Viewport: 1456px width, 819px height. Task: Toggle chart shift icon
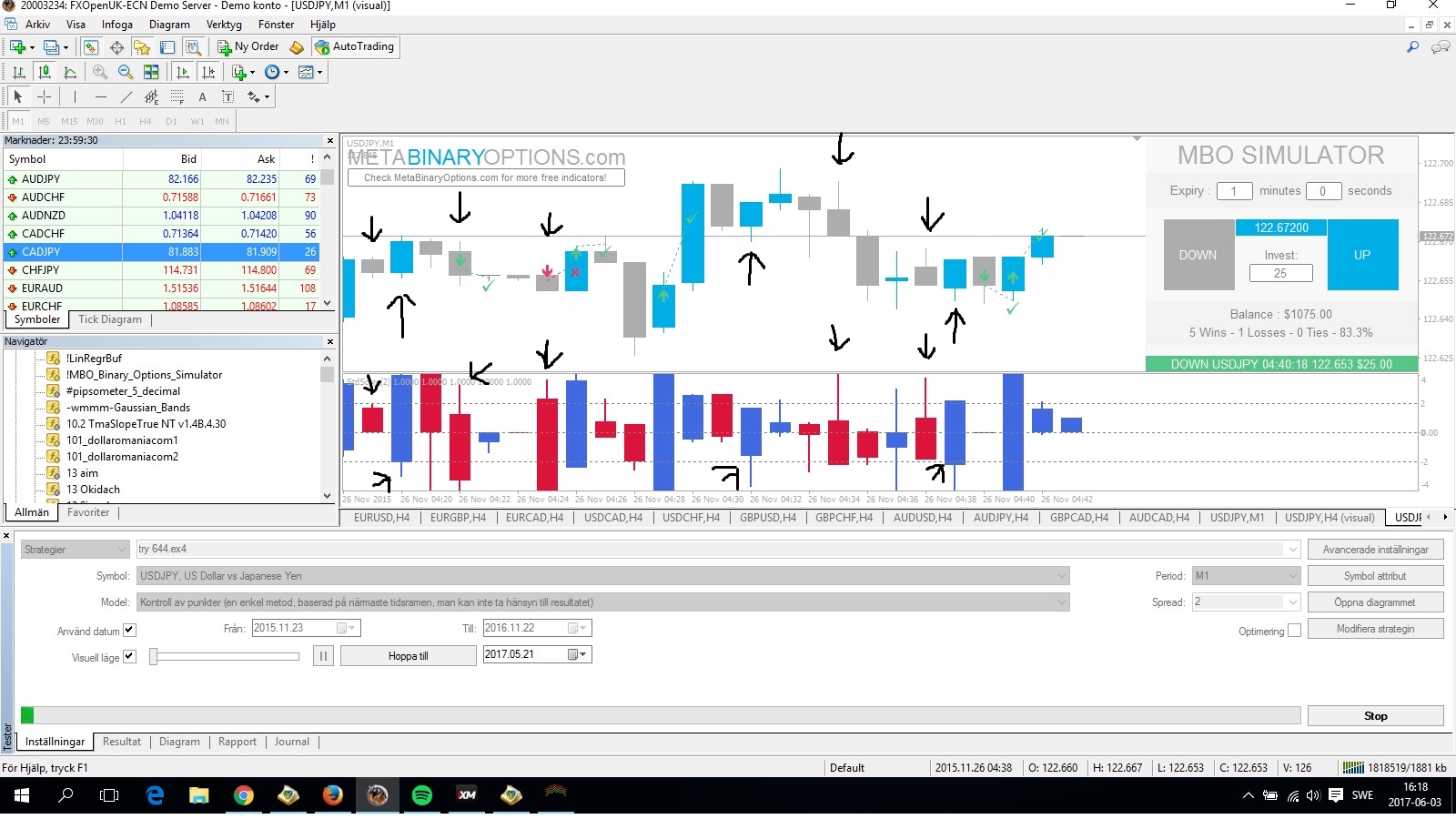(208, 72)
